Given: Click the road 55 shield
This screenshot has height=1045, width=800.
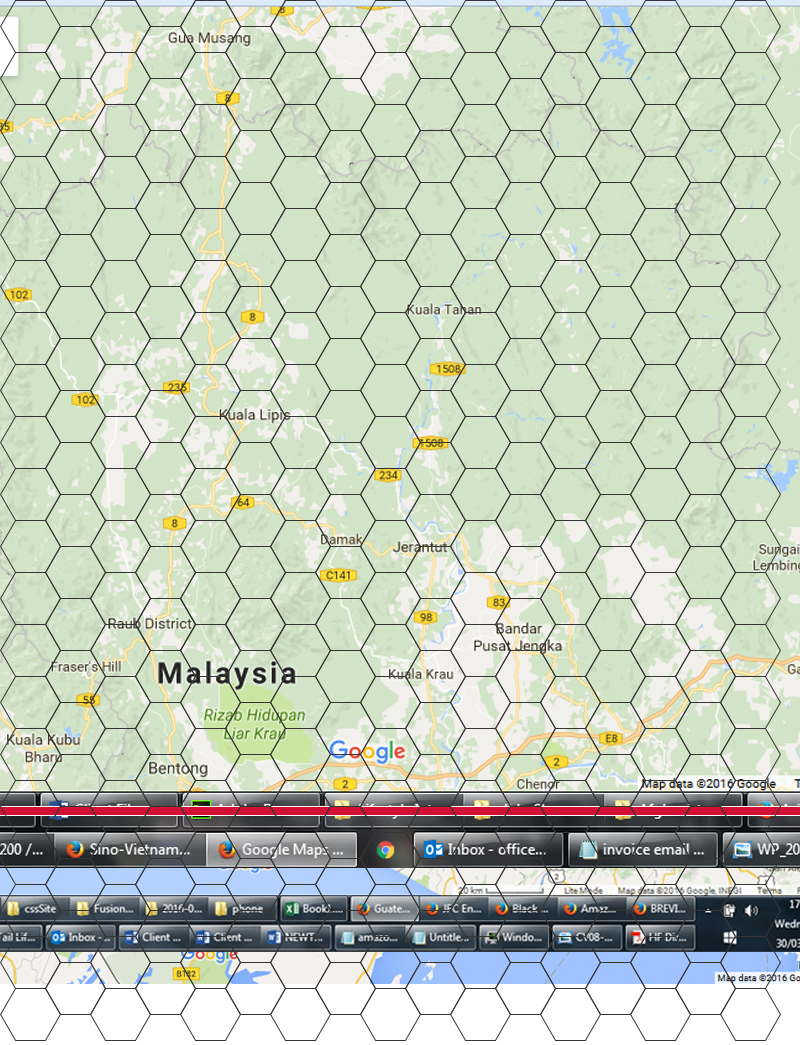Looking at the screenshot, I should [x=88, y=700].
